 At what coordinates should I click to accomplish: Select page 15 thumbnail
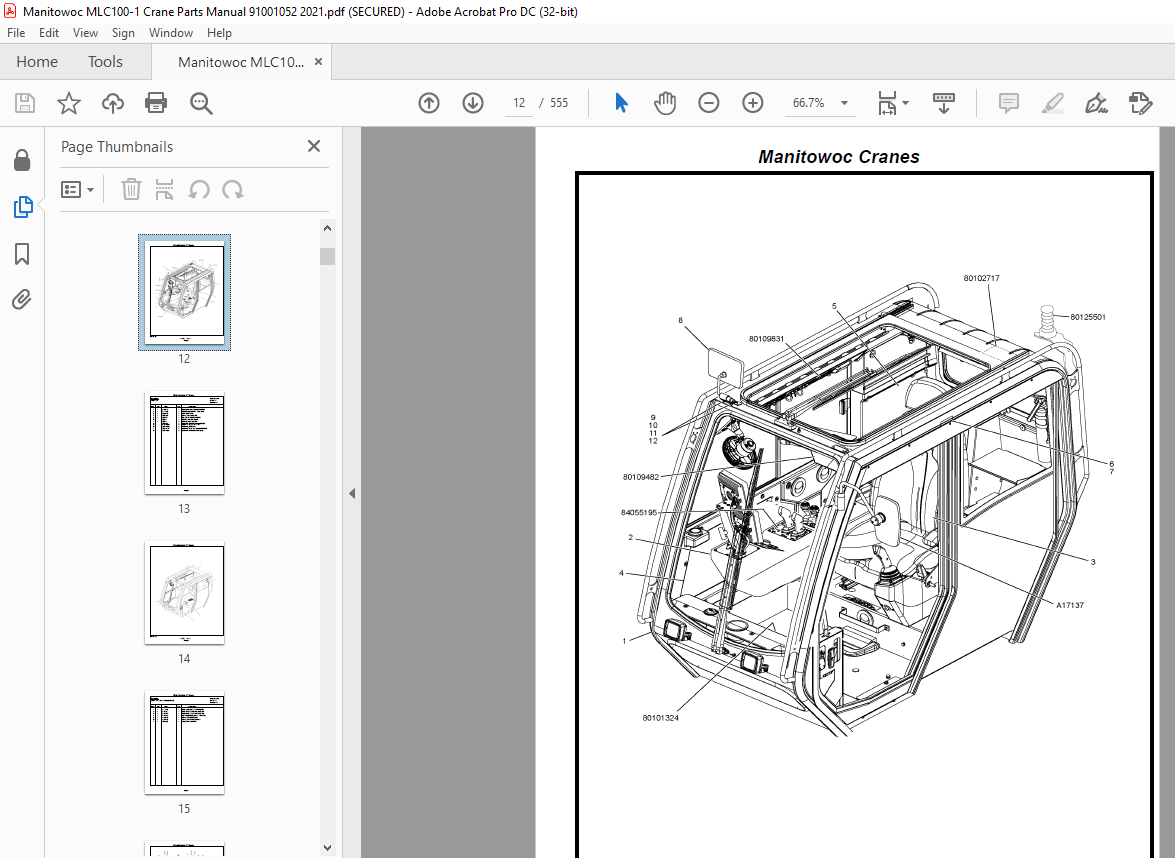tap(184, 742)
